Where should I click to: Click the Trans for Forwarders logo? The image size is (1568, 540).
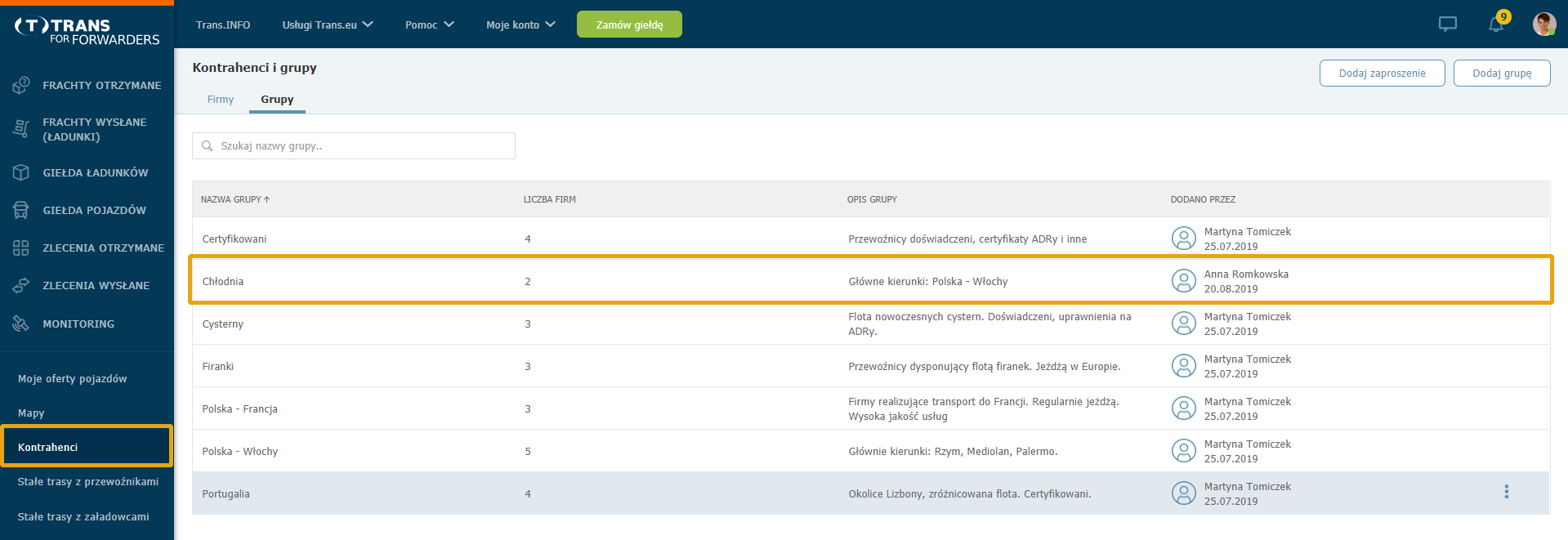[x=87, y=31]
